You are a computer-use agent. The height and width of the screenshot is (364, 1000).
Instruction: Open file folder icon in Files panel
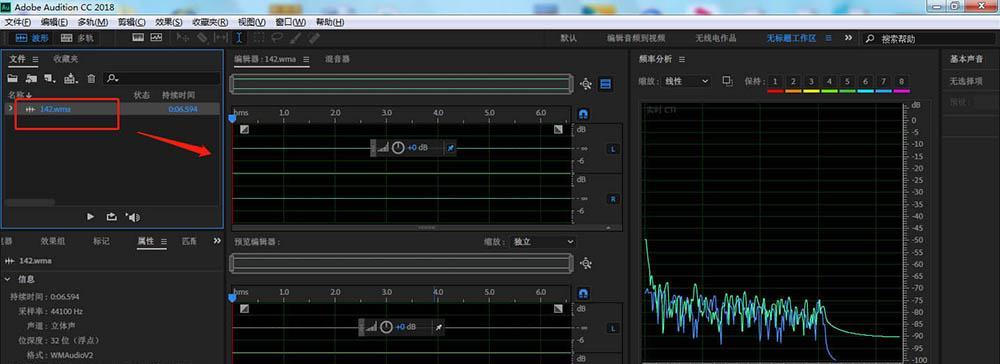pyautogui.click(x=11, y=78)
